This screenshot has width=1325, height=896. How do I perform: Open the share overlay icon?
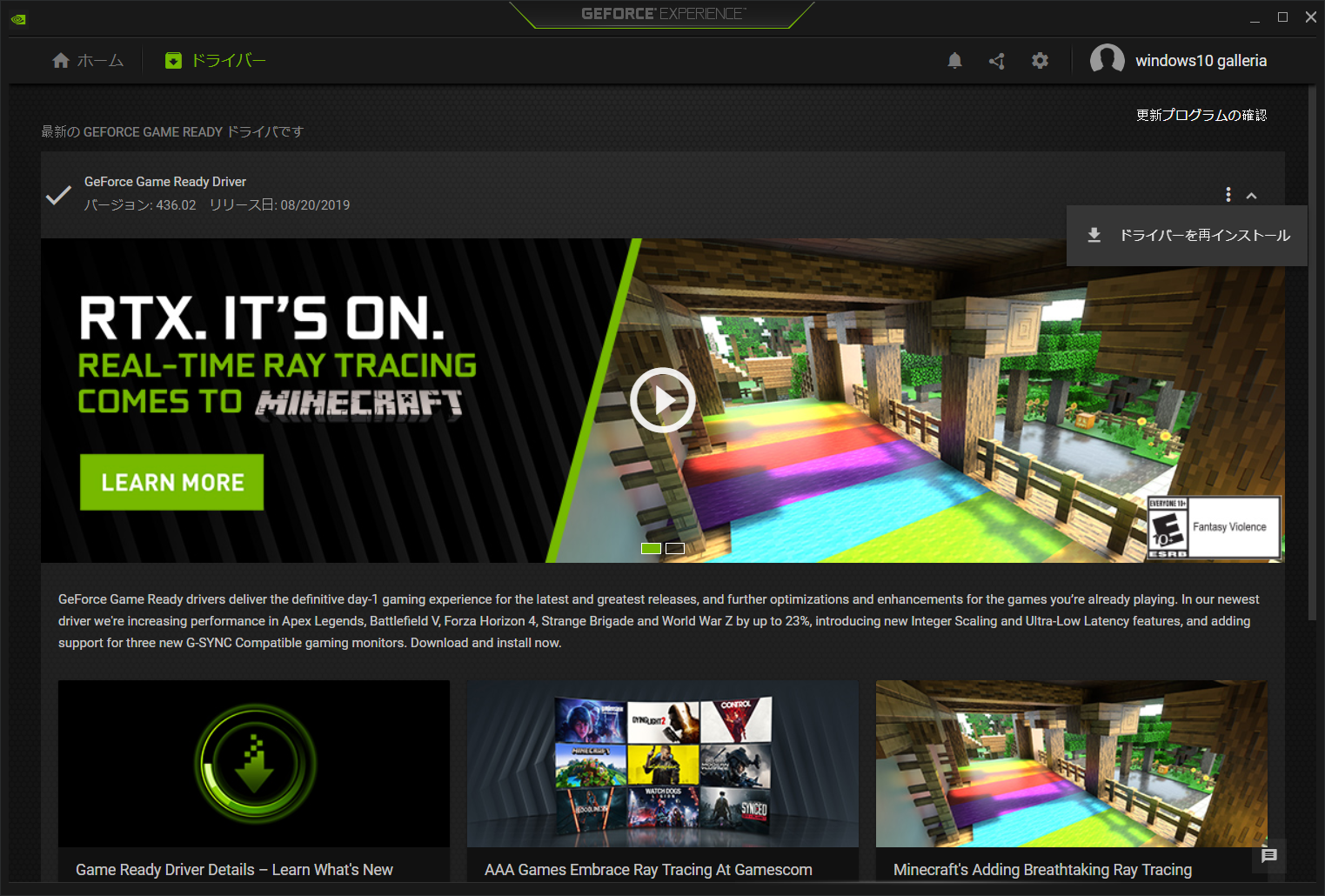coord(997,60)
